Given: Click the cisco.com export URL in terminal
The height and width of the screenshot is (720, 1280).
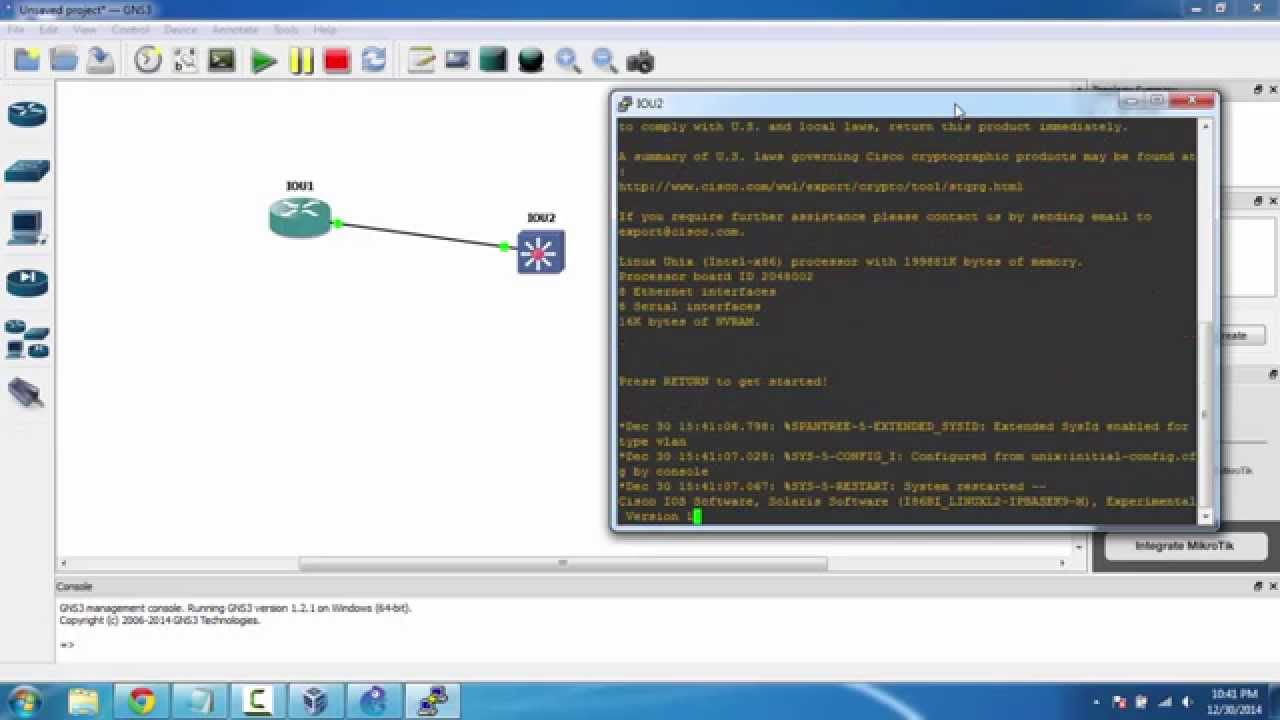Looking at the screenshot, I should tap(821, 187).
